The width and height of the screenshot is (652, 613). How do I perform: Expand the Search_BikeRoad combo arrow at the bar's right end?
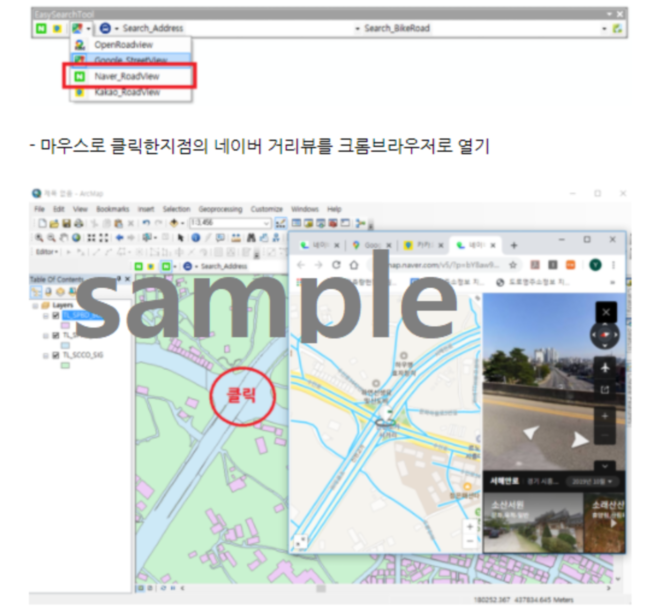click(604, 28)
